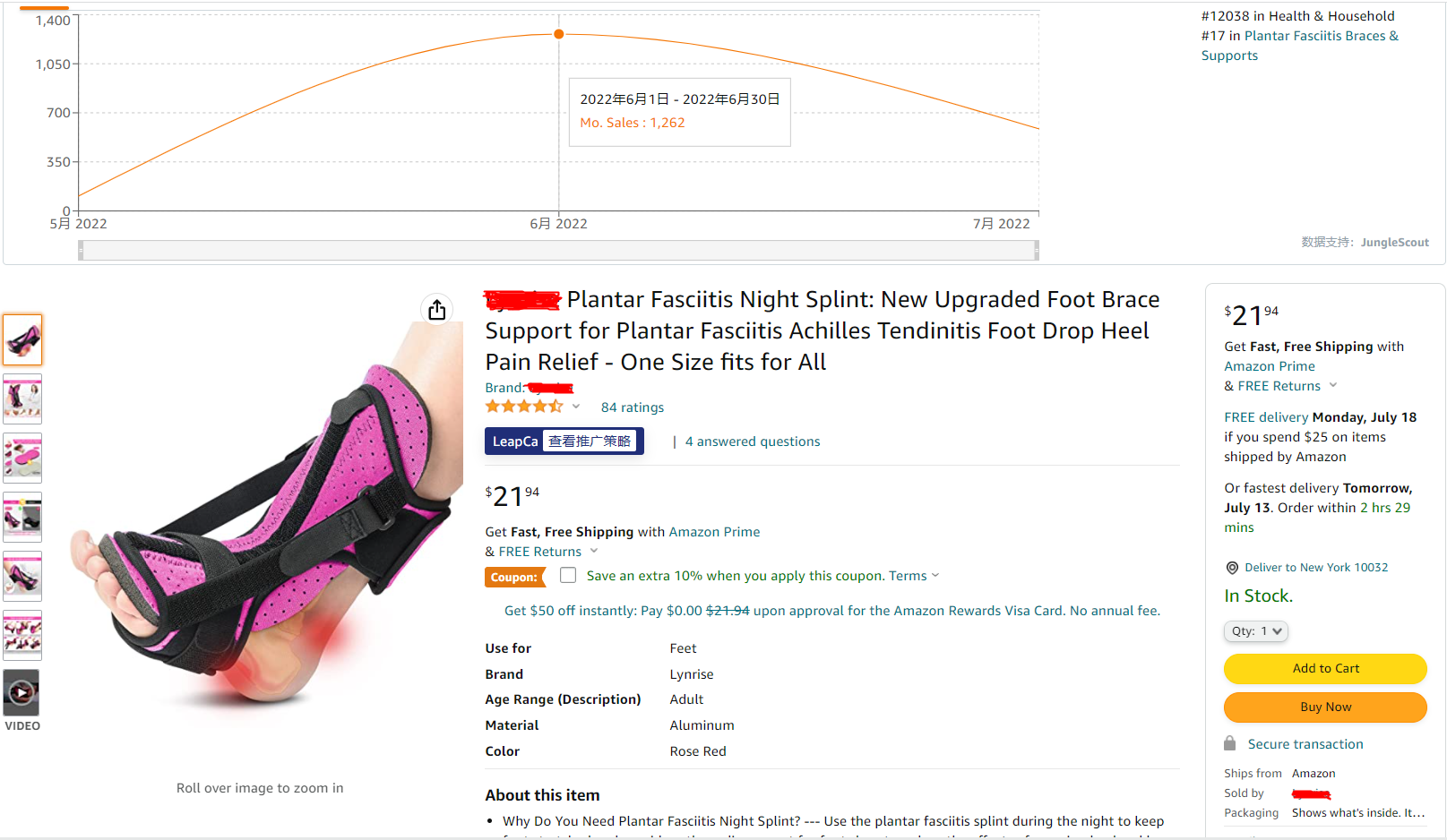Open the 84 ratings link
Viewport: 1447px width, 840px height.
point(633,407)
